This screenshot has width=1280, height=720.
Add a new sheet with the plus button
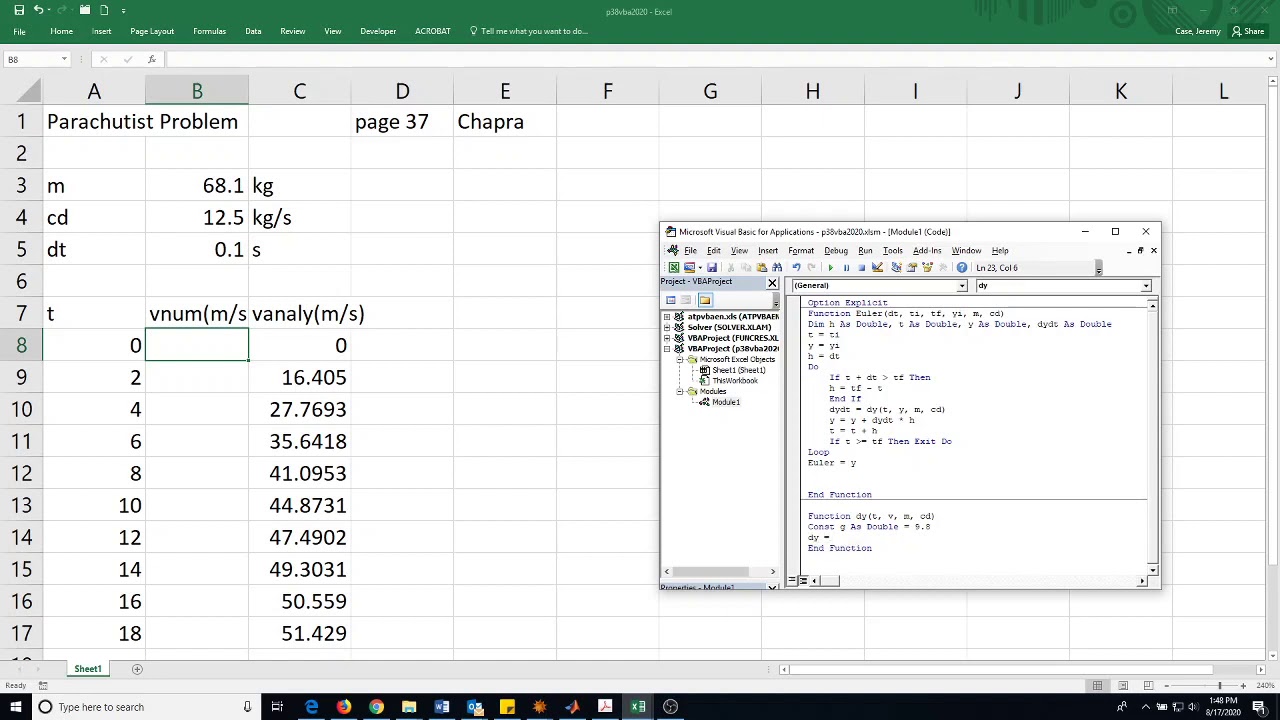[x=137, y=669]
